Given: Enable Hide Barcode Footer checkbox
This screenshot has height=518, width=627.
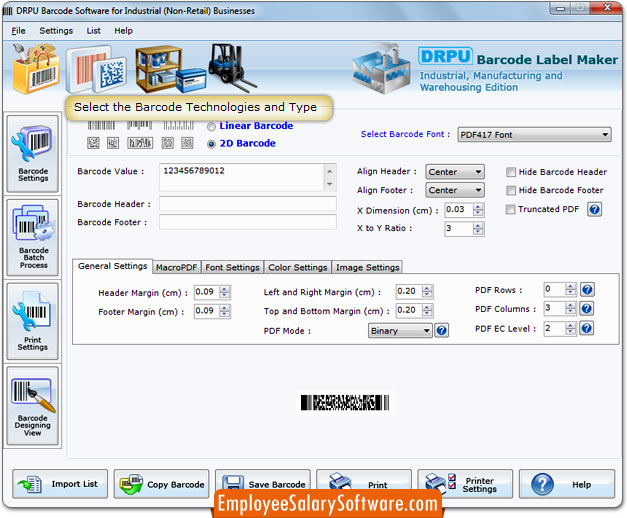Looking at the screenshot, I should pyautogui.click(x=510, y=190).
